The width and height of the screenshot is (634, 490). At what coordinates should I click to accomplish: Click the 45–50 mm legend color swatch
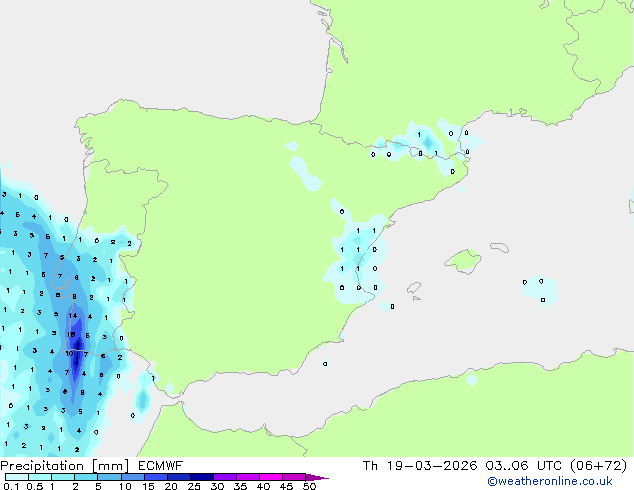294,477
